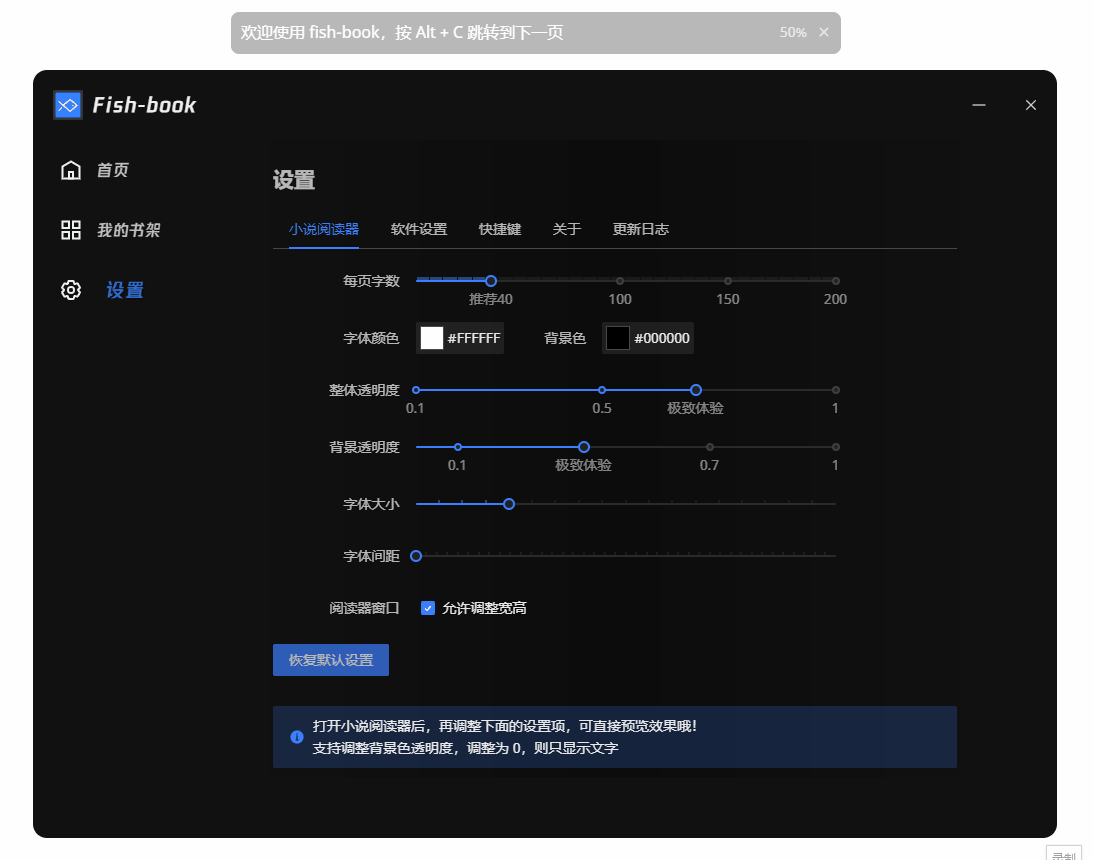Open the 关于 tab
The width and height of the screenshot is (1093, 860).
567,229
